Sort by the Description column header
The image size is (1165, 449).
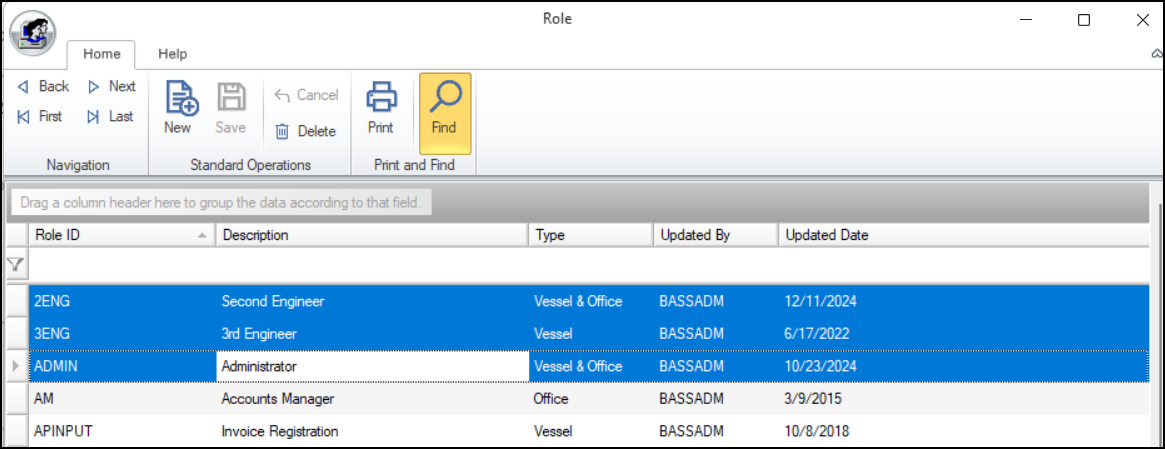pos(371,236)
